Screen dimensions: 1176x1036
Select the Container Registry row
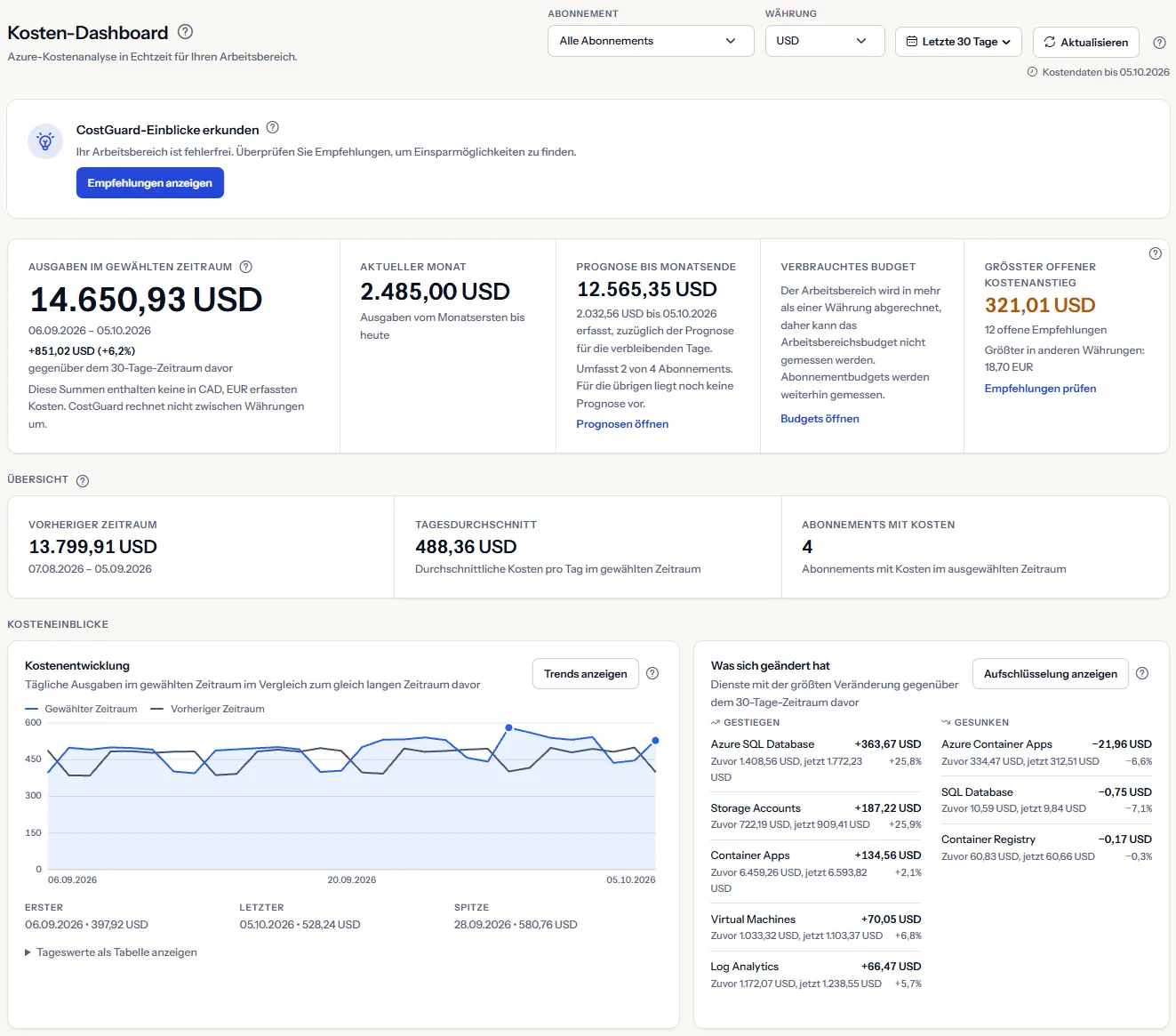pos(1046,847)
